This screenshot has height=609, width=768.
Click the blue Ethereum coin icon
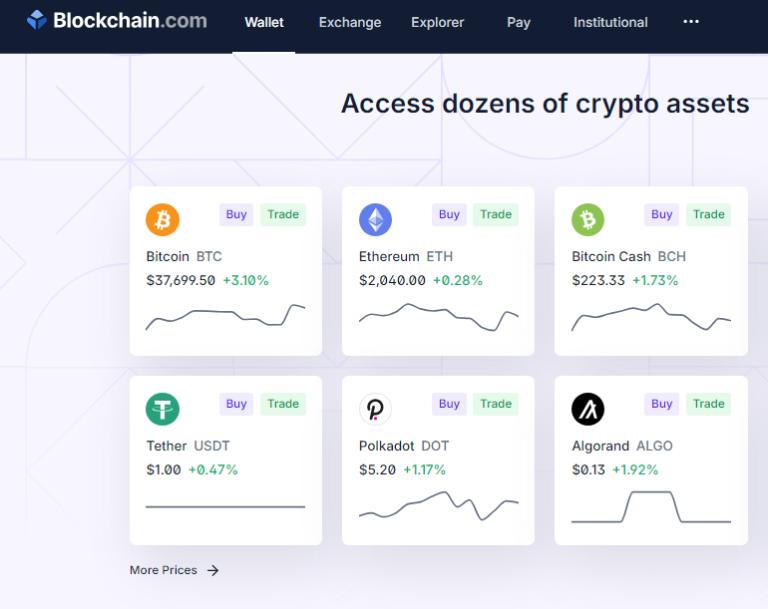(375, 219)
